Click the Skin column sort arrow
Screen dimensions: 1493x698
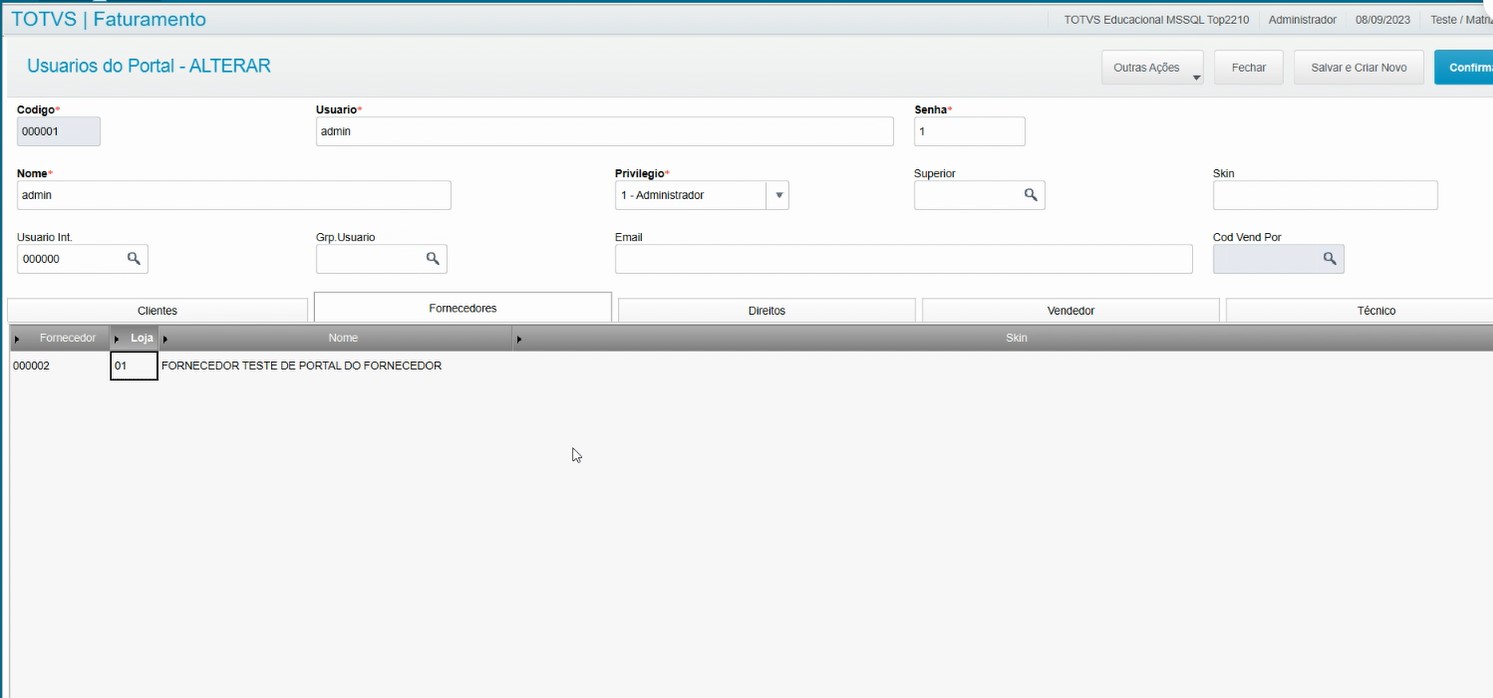tap(519, 339)
